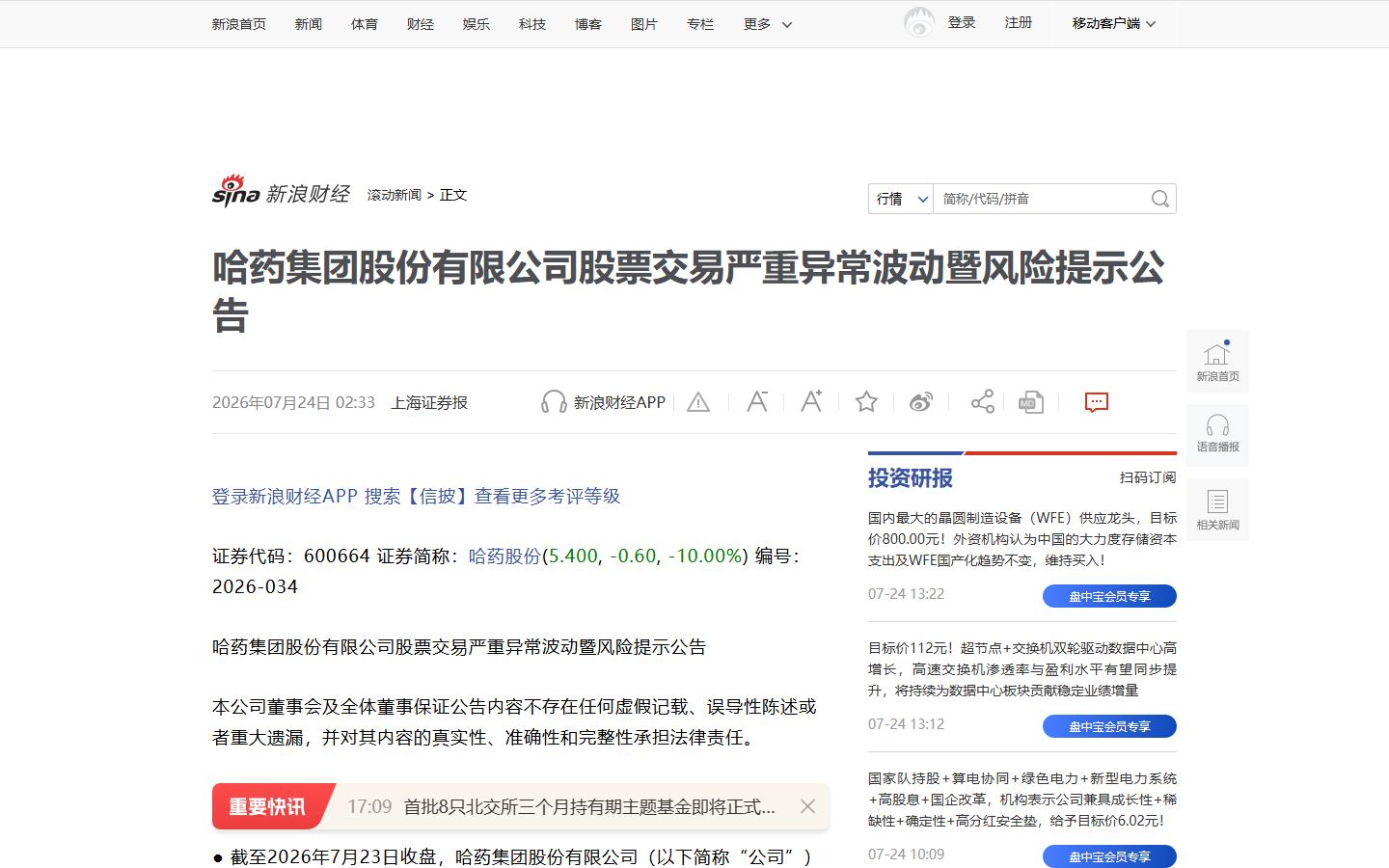
Task: Open 登录新浪财经APP 搜索【信披】 link
Action: (x=416, y=496)
